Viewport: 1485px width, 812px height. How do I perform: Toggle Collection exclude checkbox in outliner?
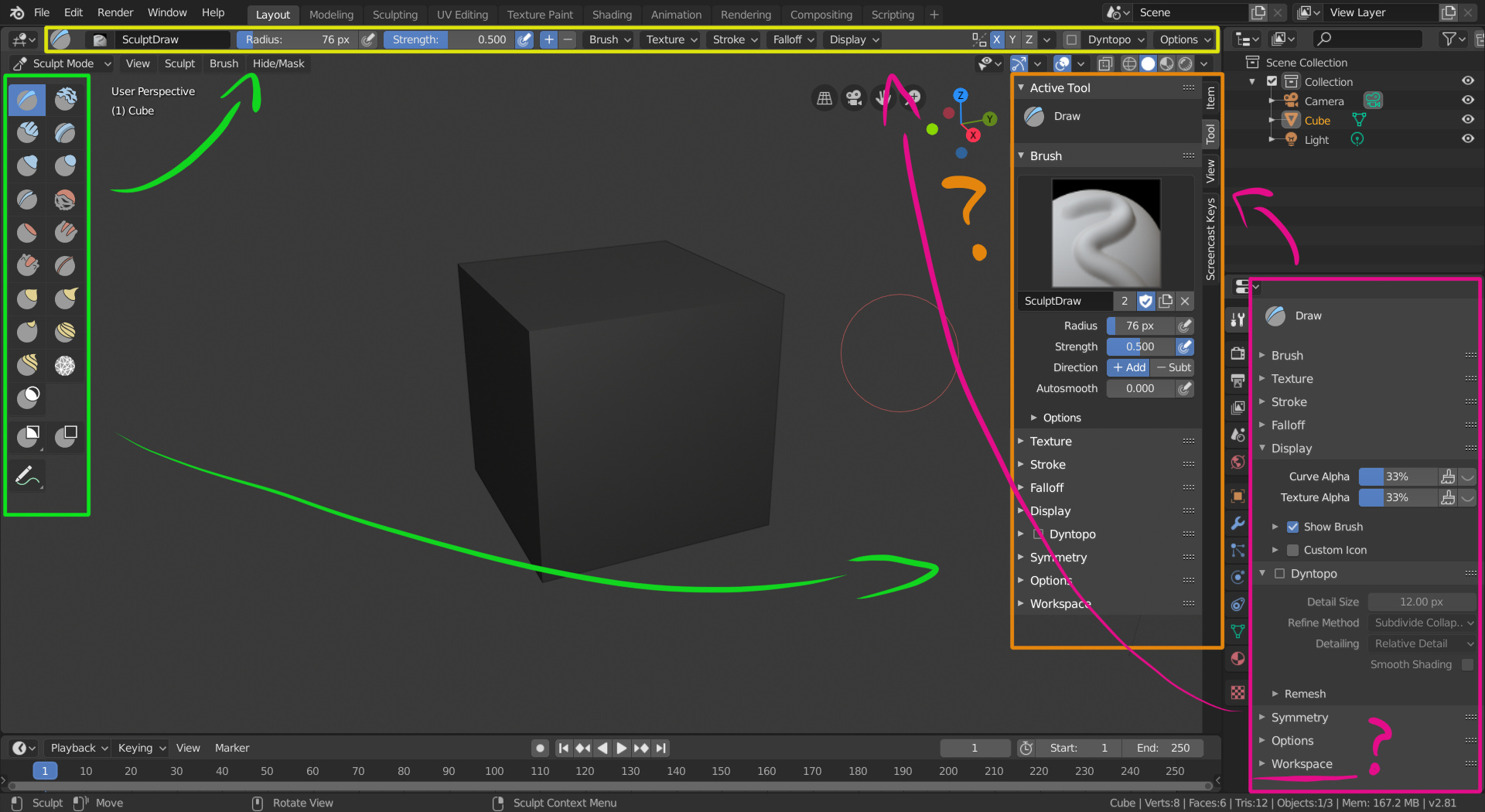click(1272, 81)
